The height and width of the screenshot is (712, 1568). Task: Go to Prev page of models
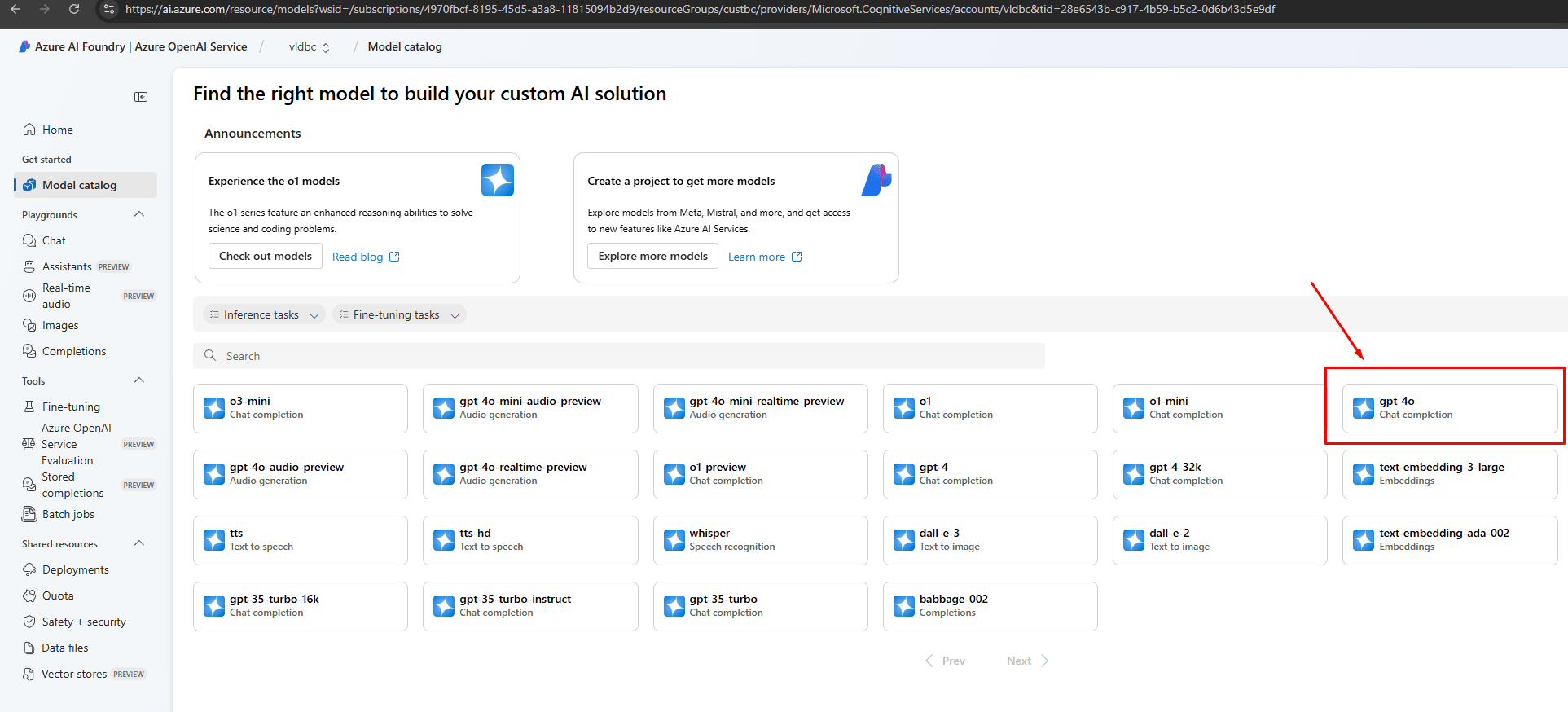coord(945,661)
